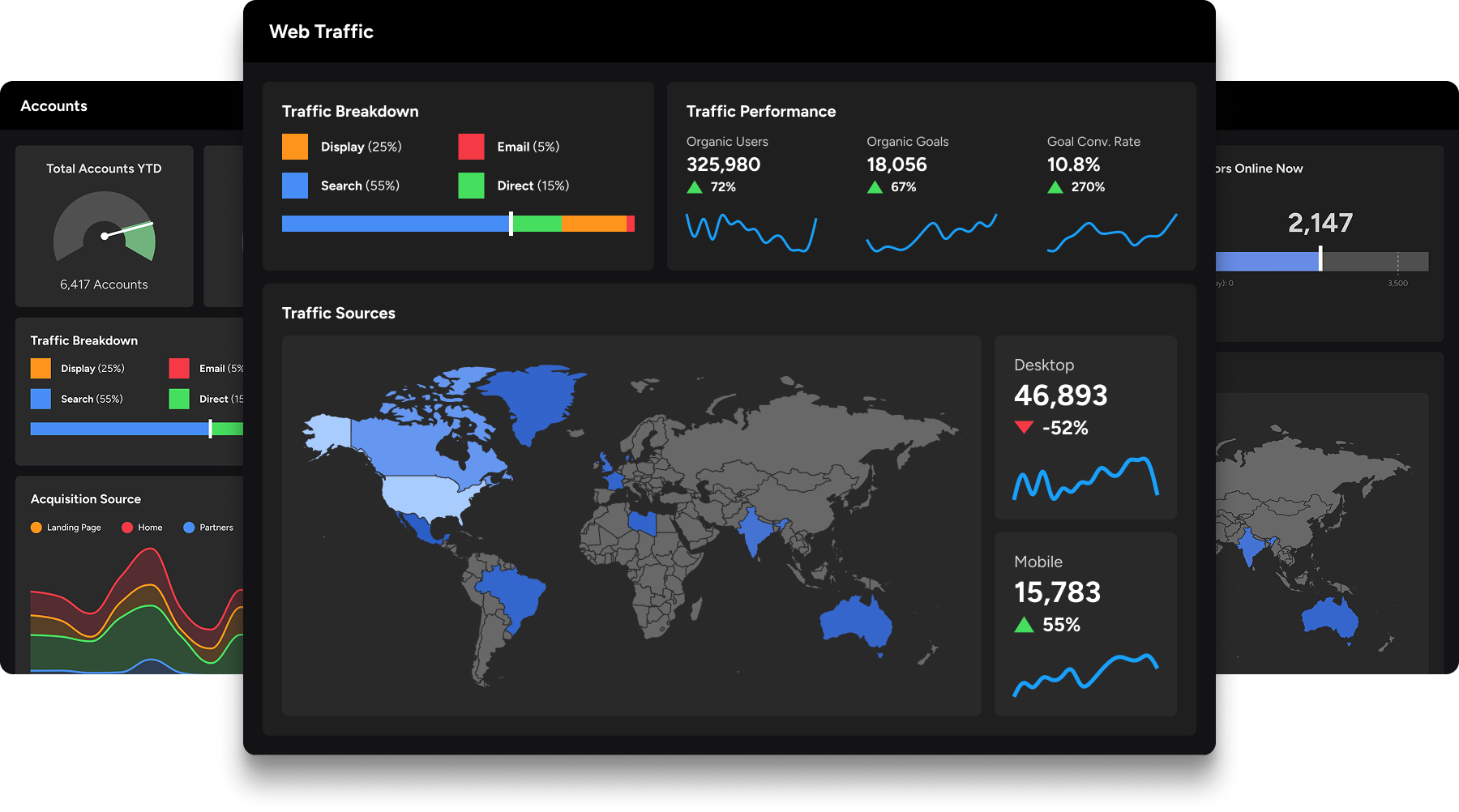Viewport: 1459px width, 812px height.
Task: Click green up triangle beside Mobile 55%
Action: tap(1024, 624)
